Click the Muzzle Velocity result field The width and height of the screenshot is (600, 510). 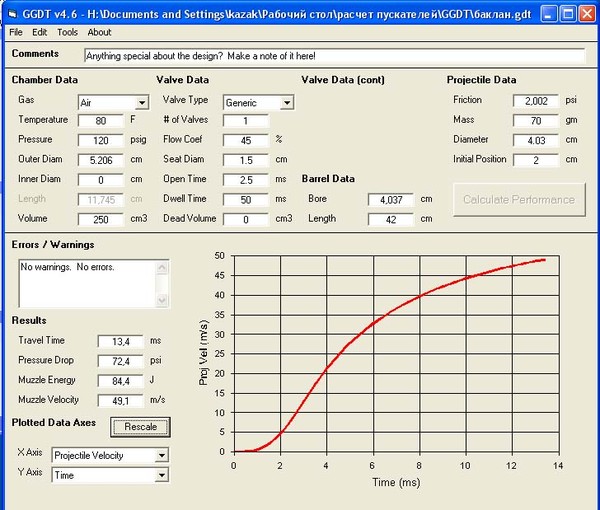[x=121, y=401]
